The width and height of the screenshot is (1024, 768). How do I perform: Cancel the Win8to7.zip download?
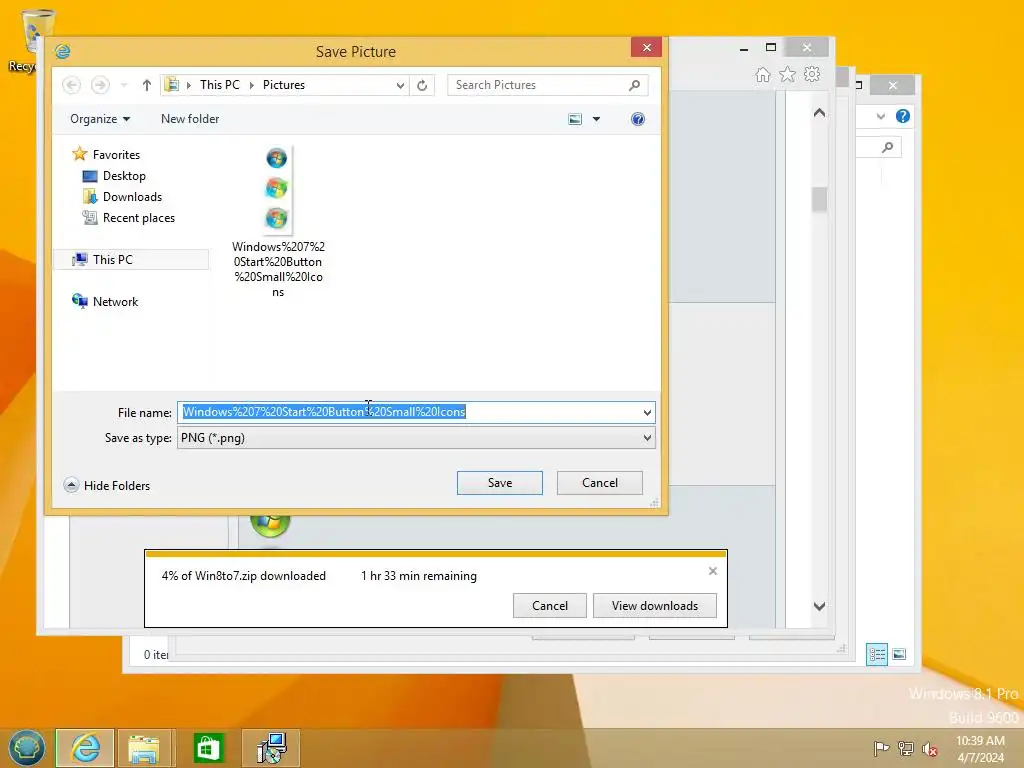pos(550,605)
